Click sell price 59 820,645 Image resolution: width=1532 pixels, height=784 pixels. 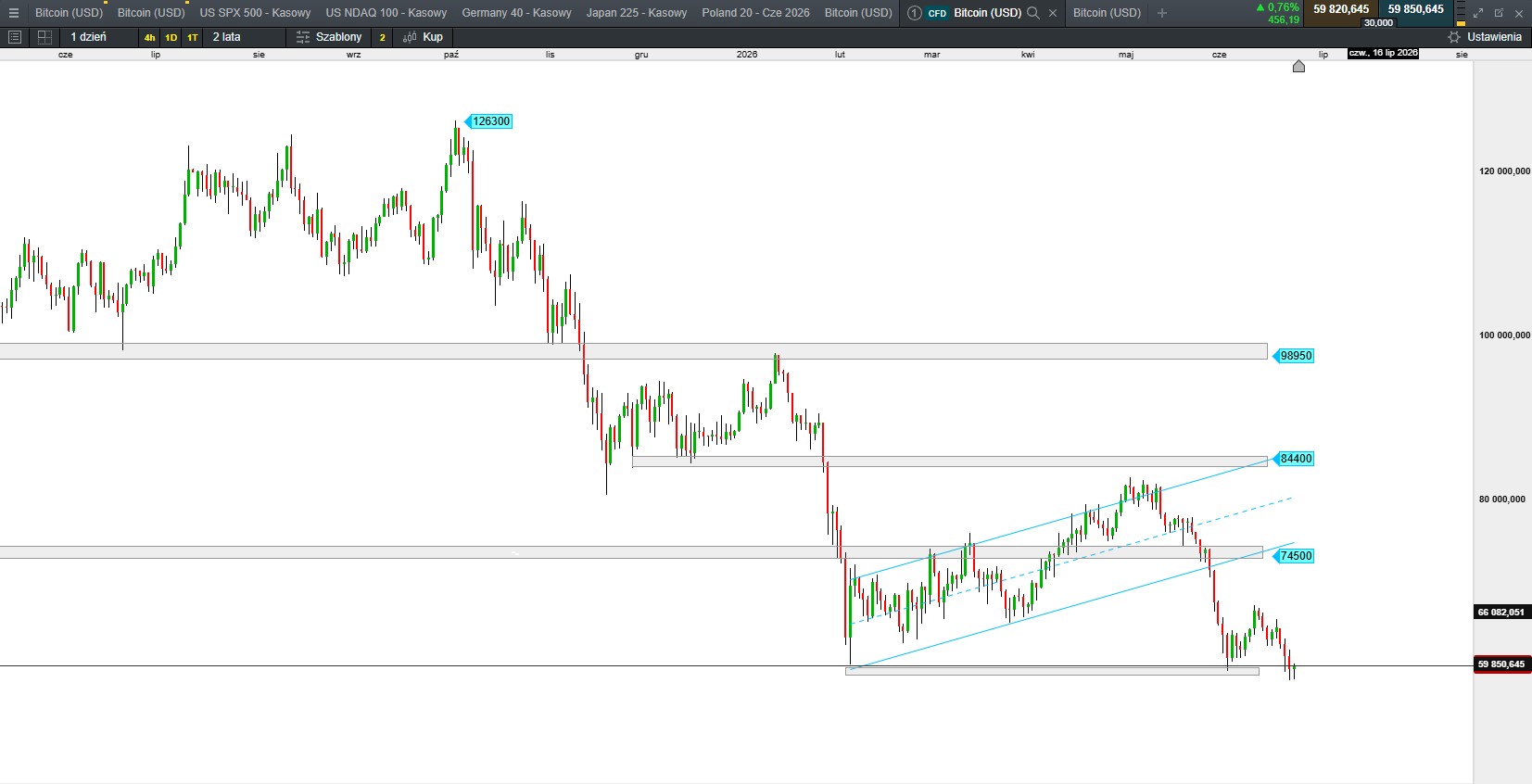1341,9
